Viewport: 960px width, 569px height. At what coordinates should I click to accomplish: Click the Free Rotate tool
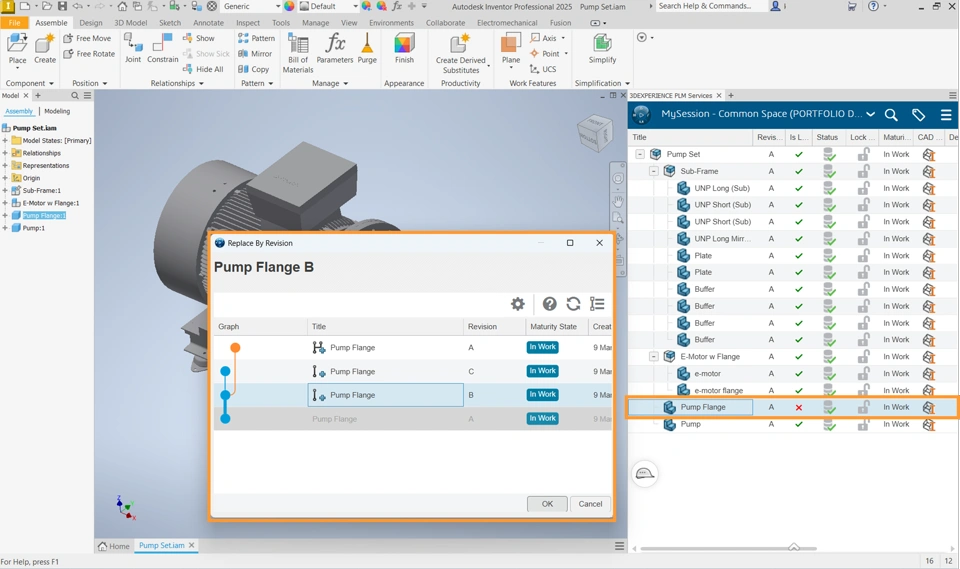click(x=89, y=54)
